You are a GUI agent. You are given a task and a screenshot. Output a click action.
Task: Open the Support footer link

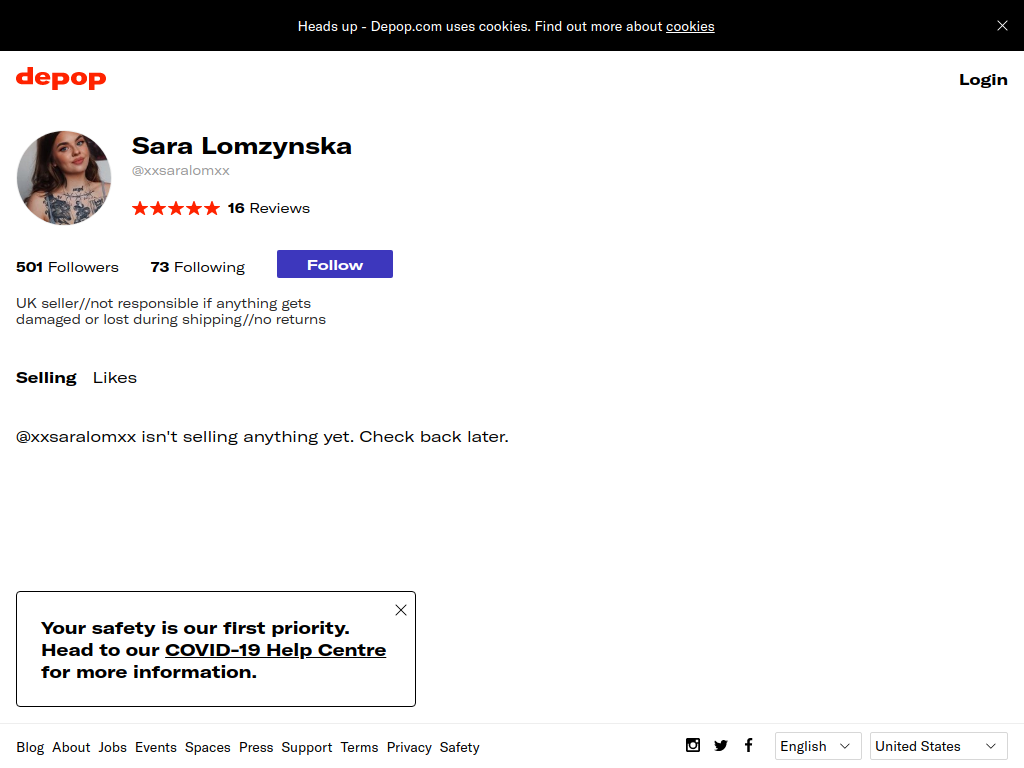pos(307,747)
